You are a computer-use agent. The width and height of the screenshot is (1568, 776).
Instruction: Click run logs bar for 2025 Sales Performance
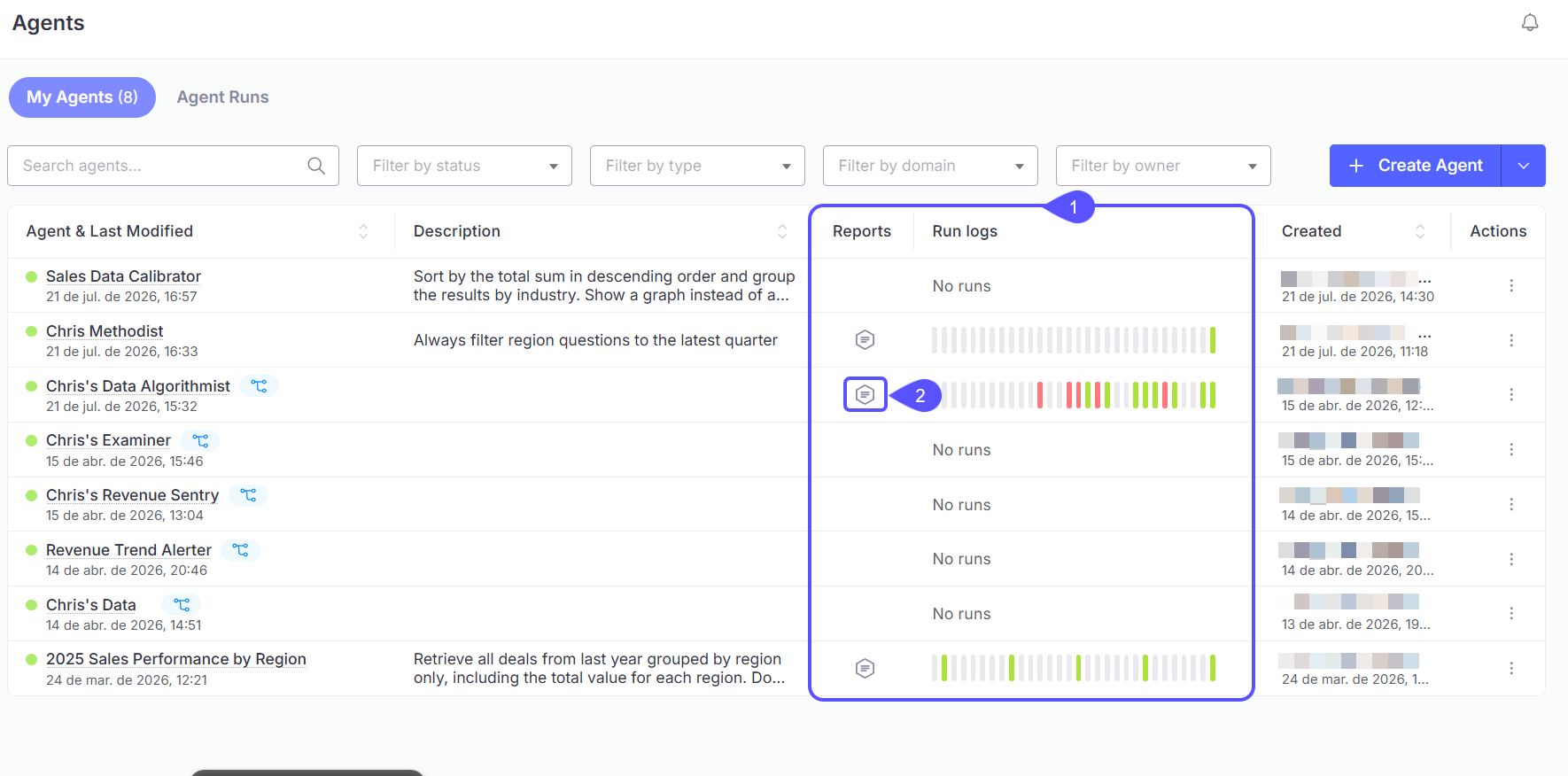(x=1074, y=668)
